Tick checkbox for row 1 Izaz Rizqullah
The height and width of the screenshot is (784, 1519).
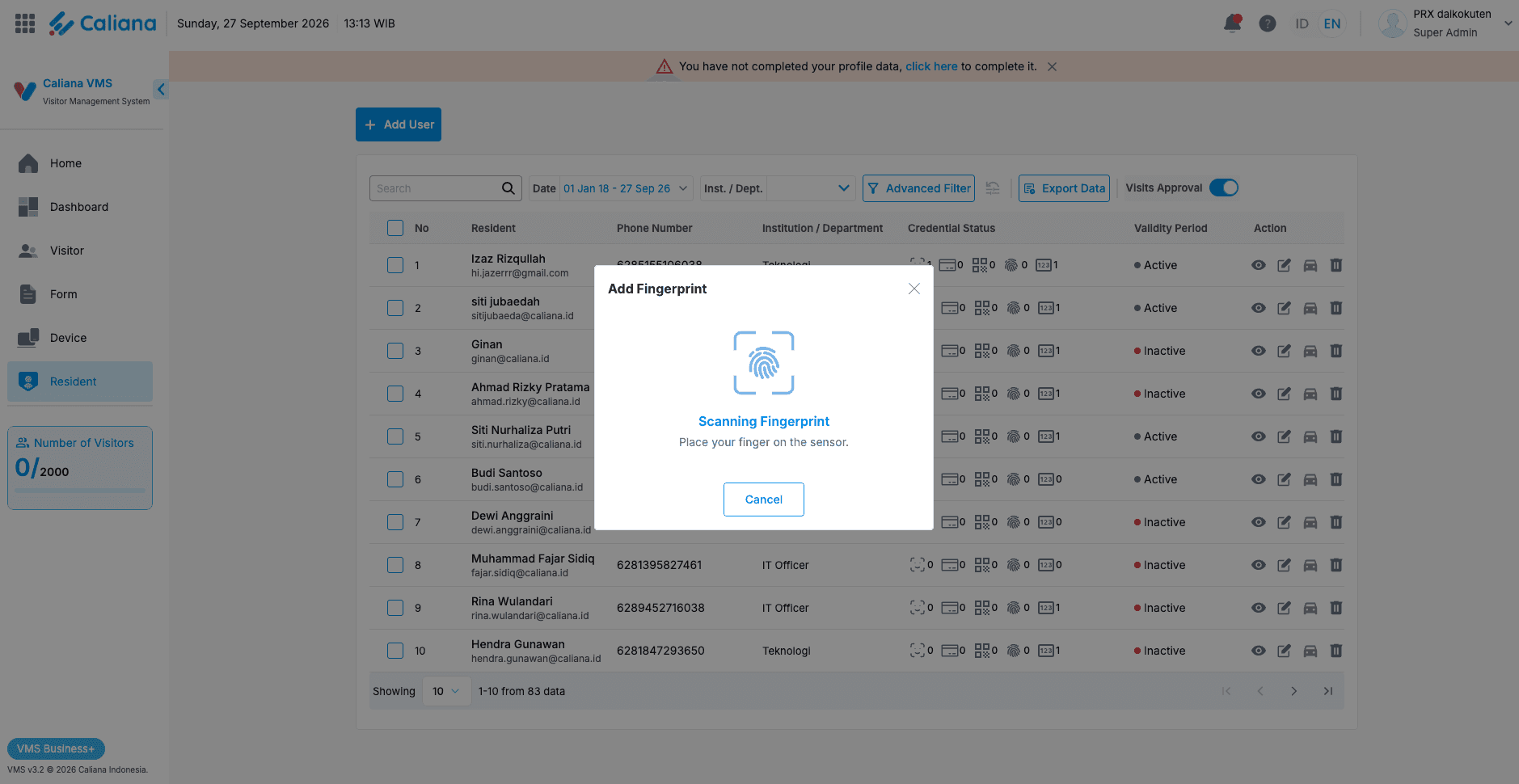395,265
